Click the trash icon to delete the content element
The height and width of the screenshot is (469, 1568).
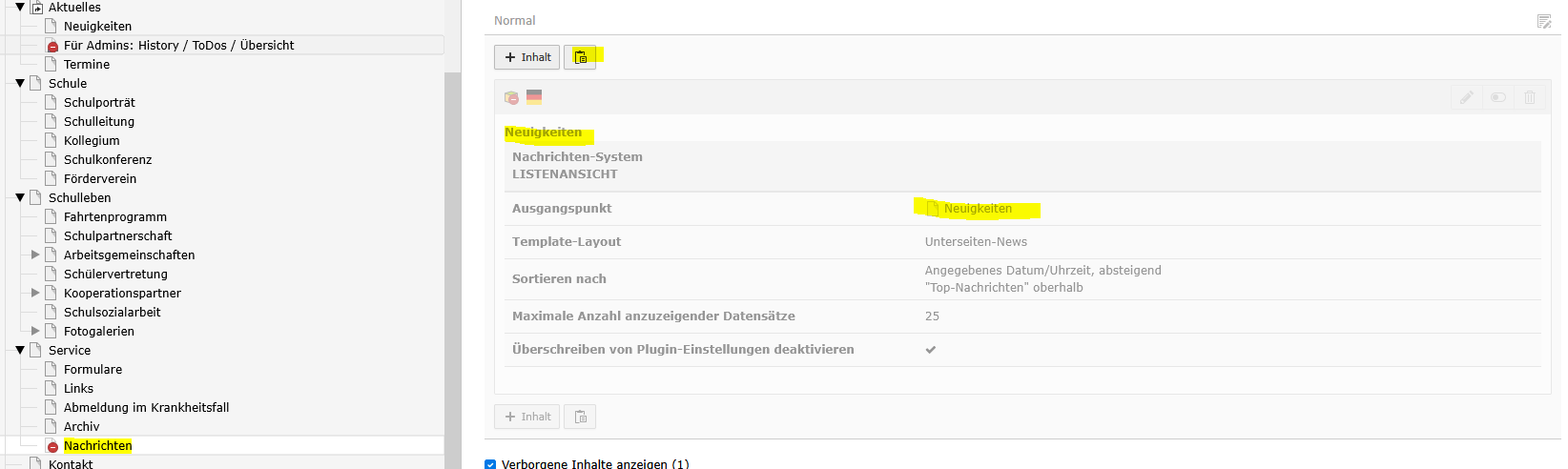1530,97
